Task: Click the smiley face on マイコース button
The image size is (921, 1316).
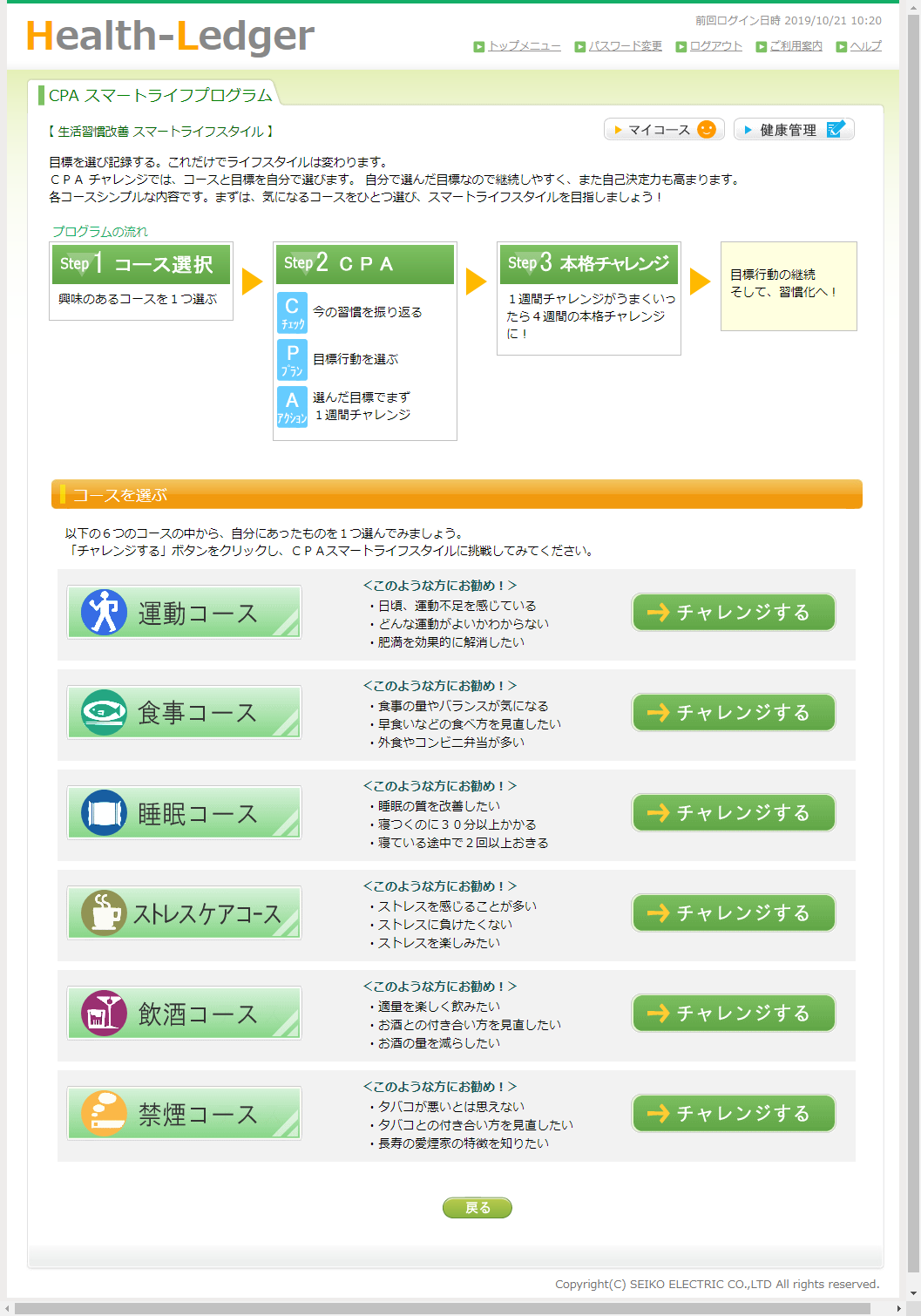Action: pos(707,130)
